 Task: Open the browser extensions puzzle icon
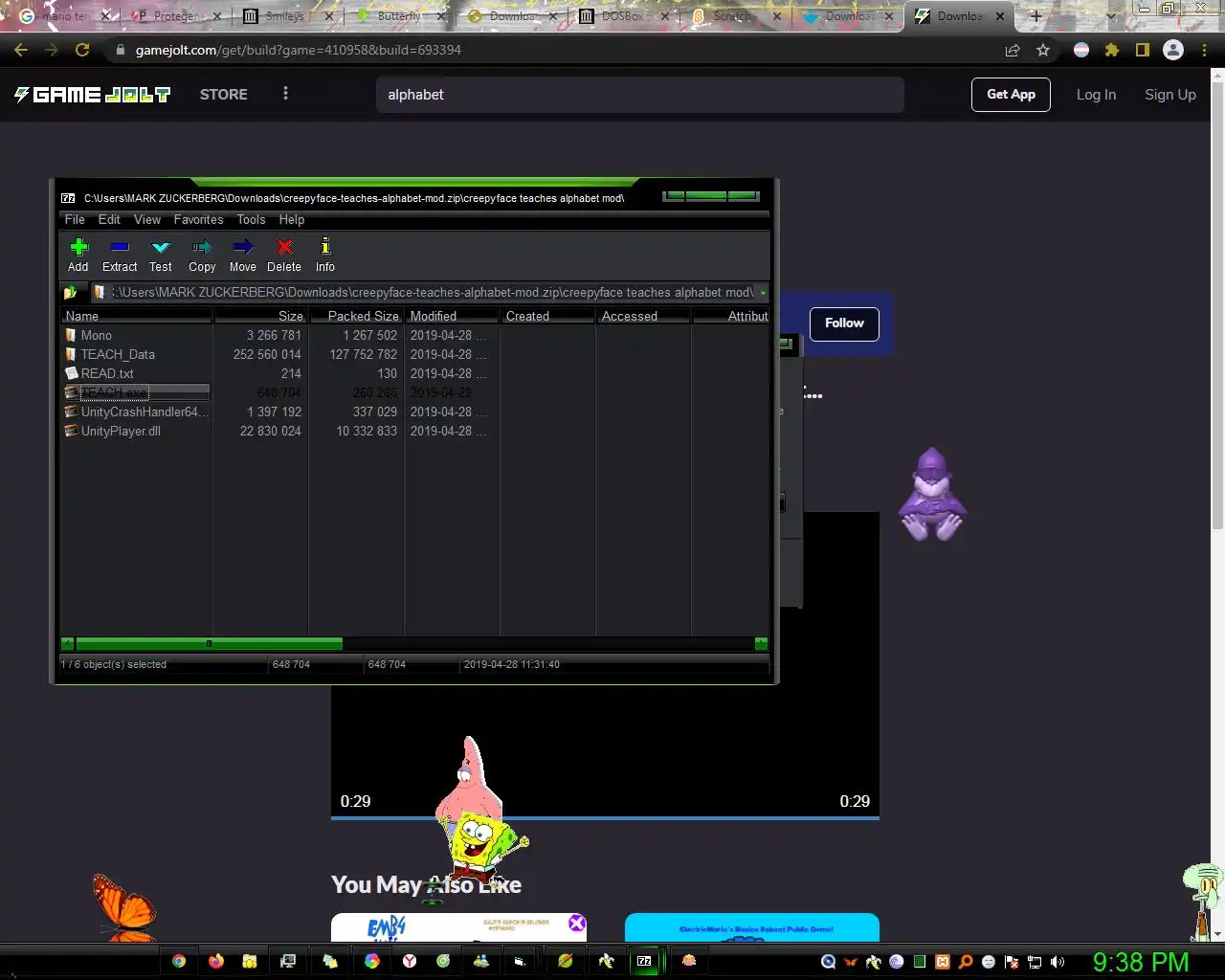[x=1112, y=50]
